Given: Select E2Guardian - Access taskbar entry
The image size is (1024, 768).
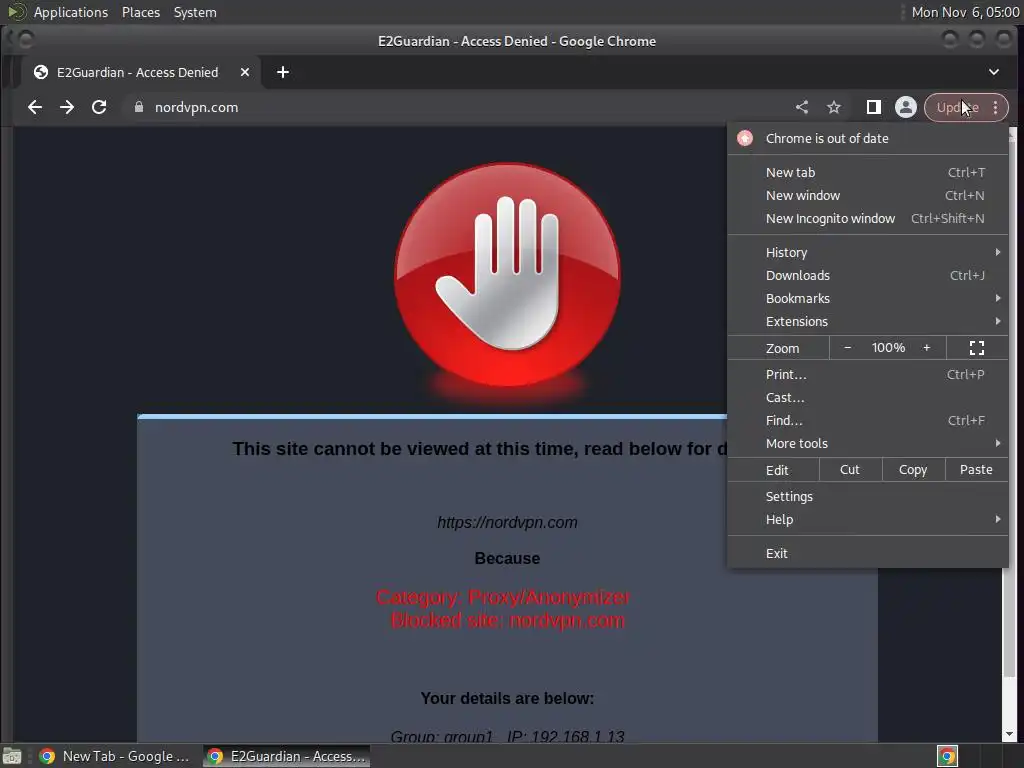Looking at the screenshot, I should click(286, 756).
